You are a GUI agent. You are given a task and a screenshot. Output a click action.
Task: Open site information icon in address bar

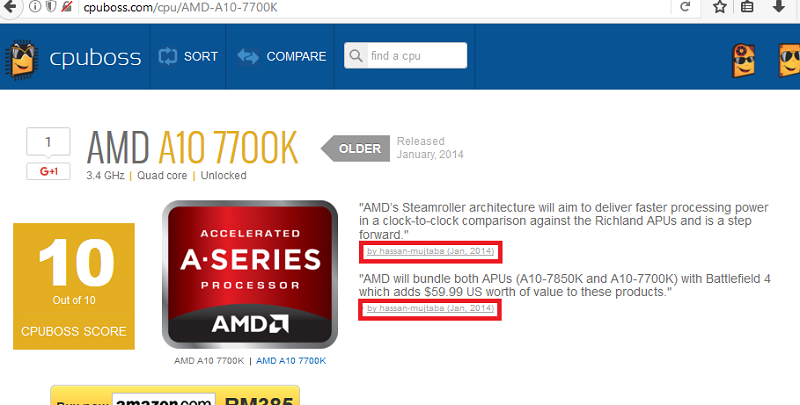pos(35,7)
